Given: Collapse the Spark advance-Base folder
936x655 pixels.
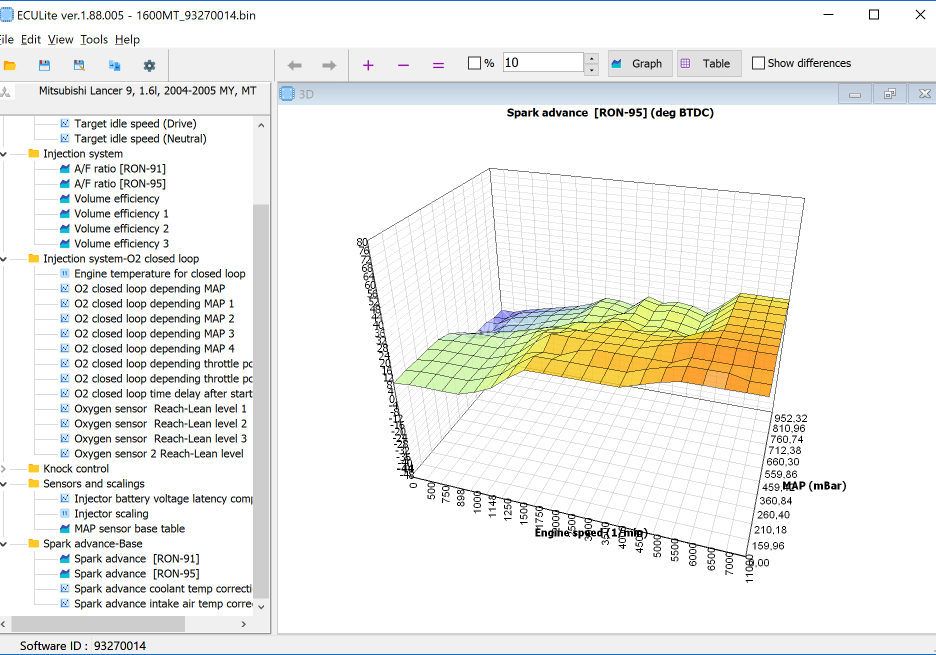Looking at the screenshot, I should click(x=4, y=544).
